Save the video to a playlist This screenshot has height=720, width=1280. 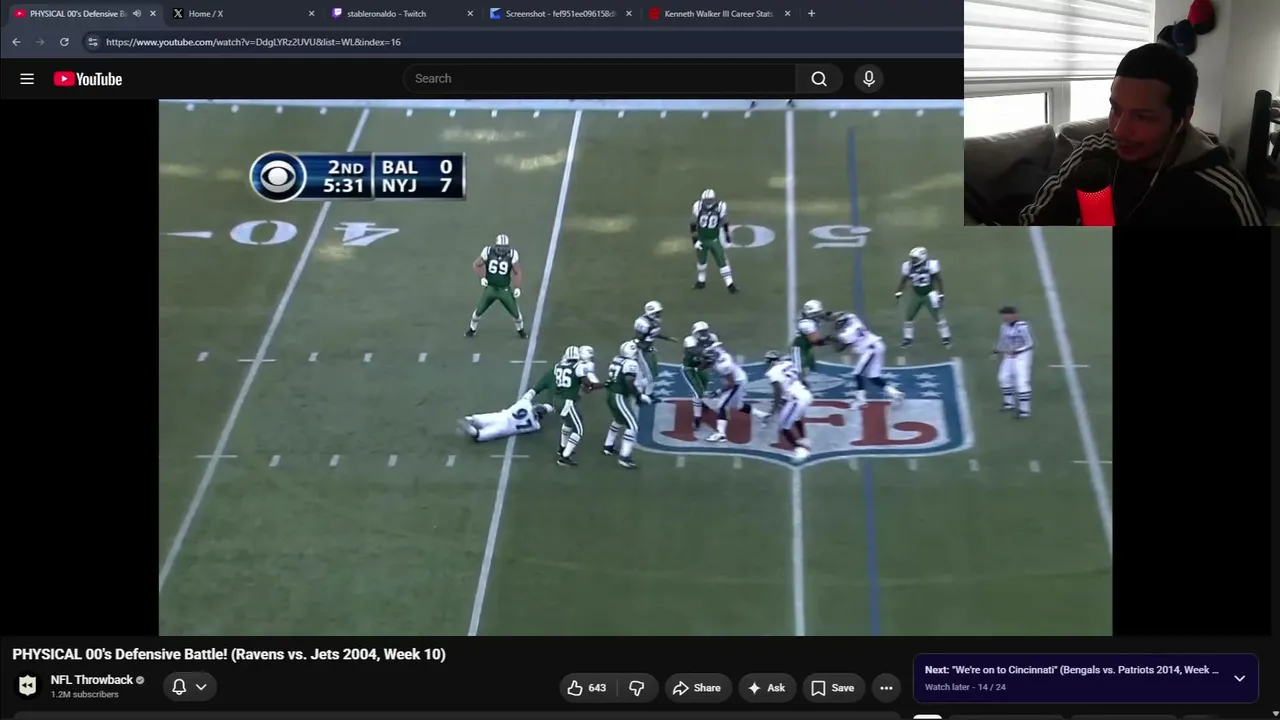(x=833, y=688)
